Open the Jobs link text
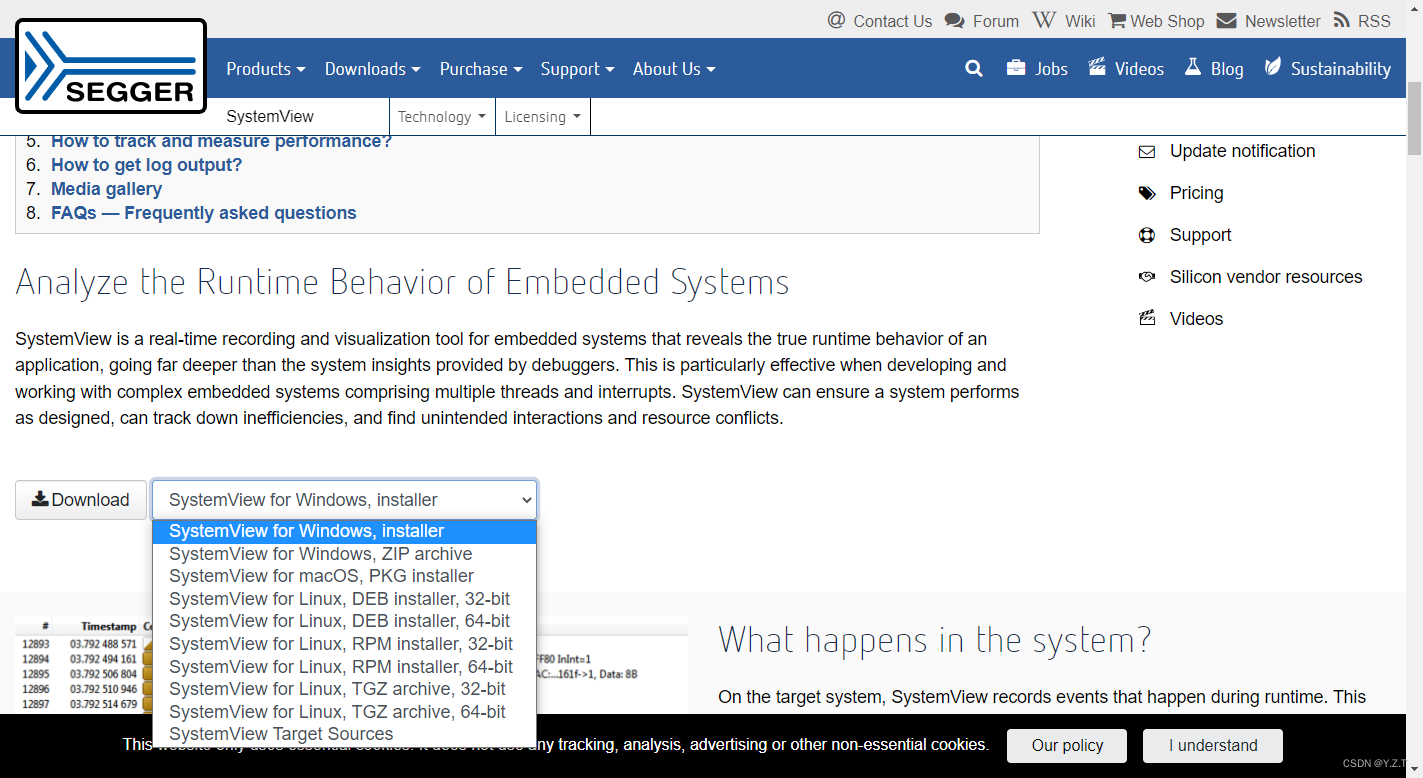1423x778 pixels. pyautogui.click(x=1051, y=69)
